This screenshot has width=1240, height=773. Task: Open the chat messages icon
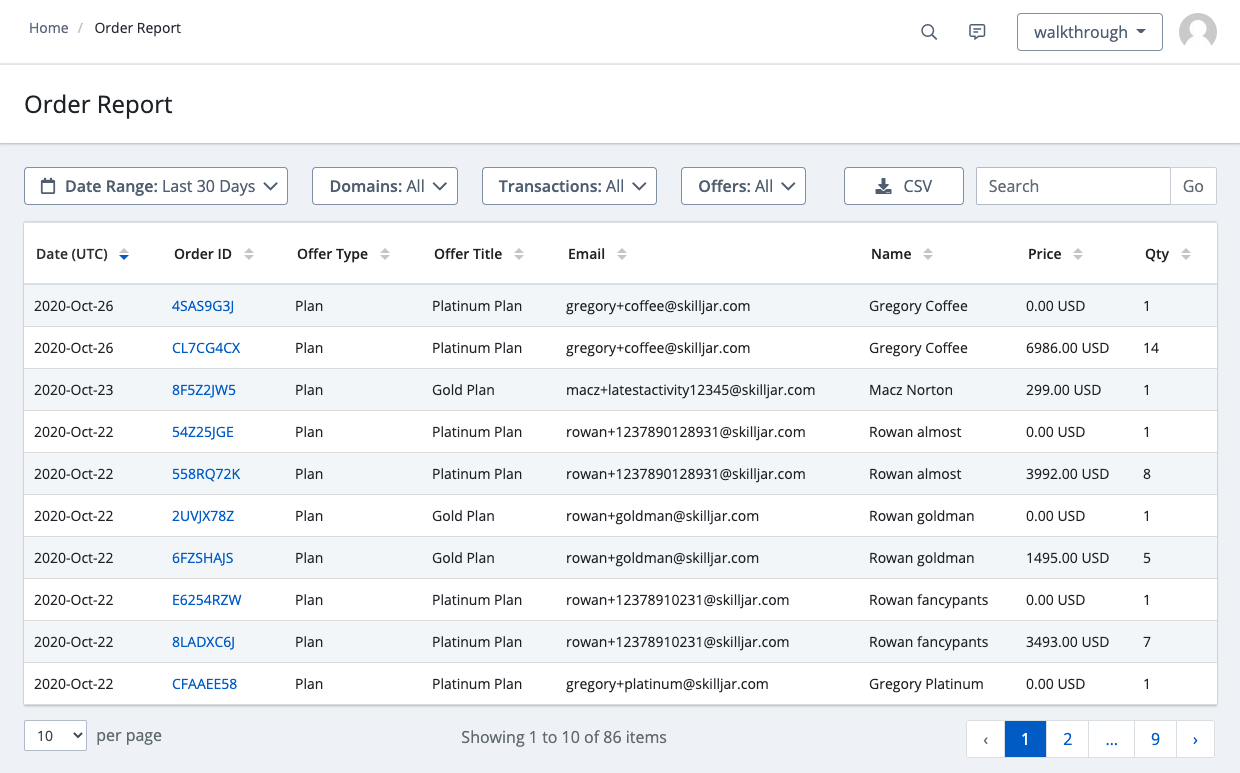977,32
